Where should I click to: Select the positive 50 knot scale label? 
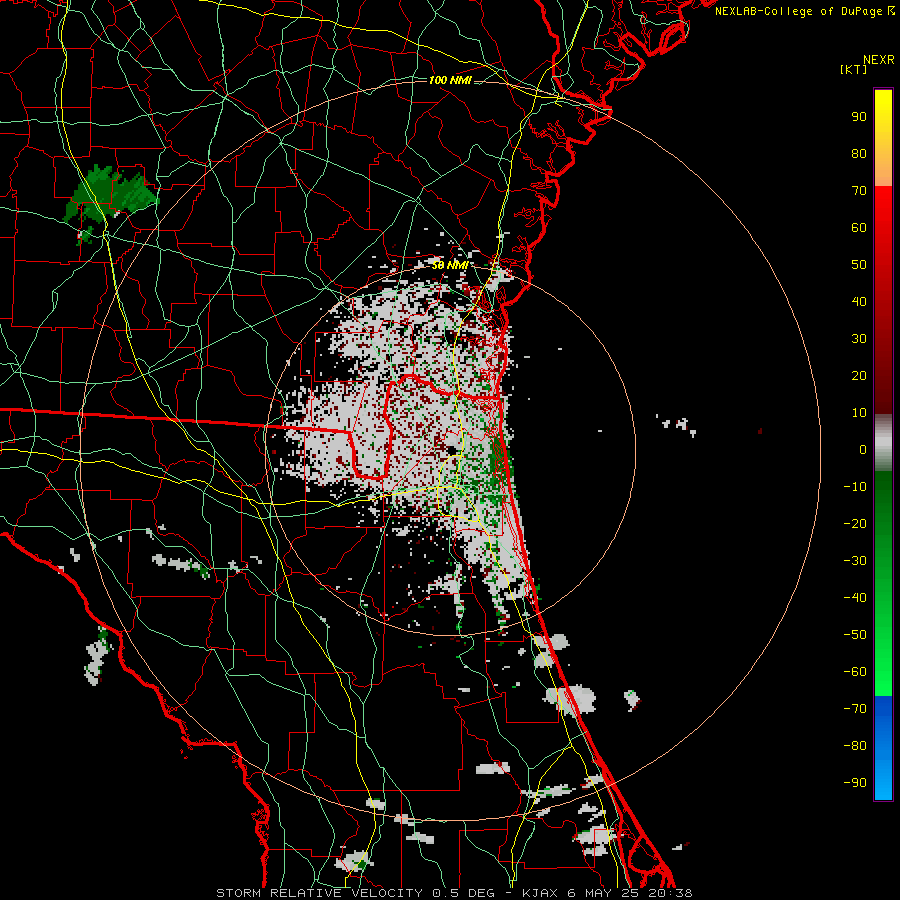[859, 265]
